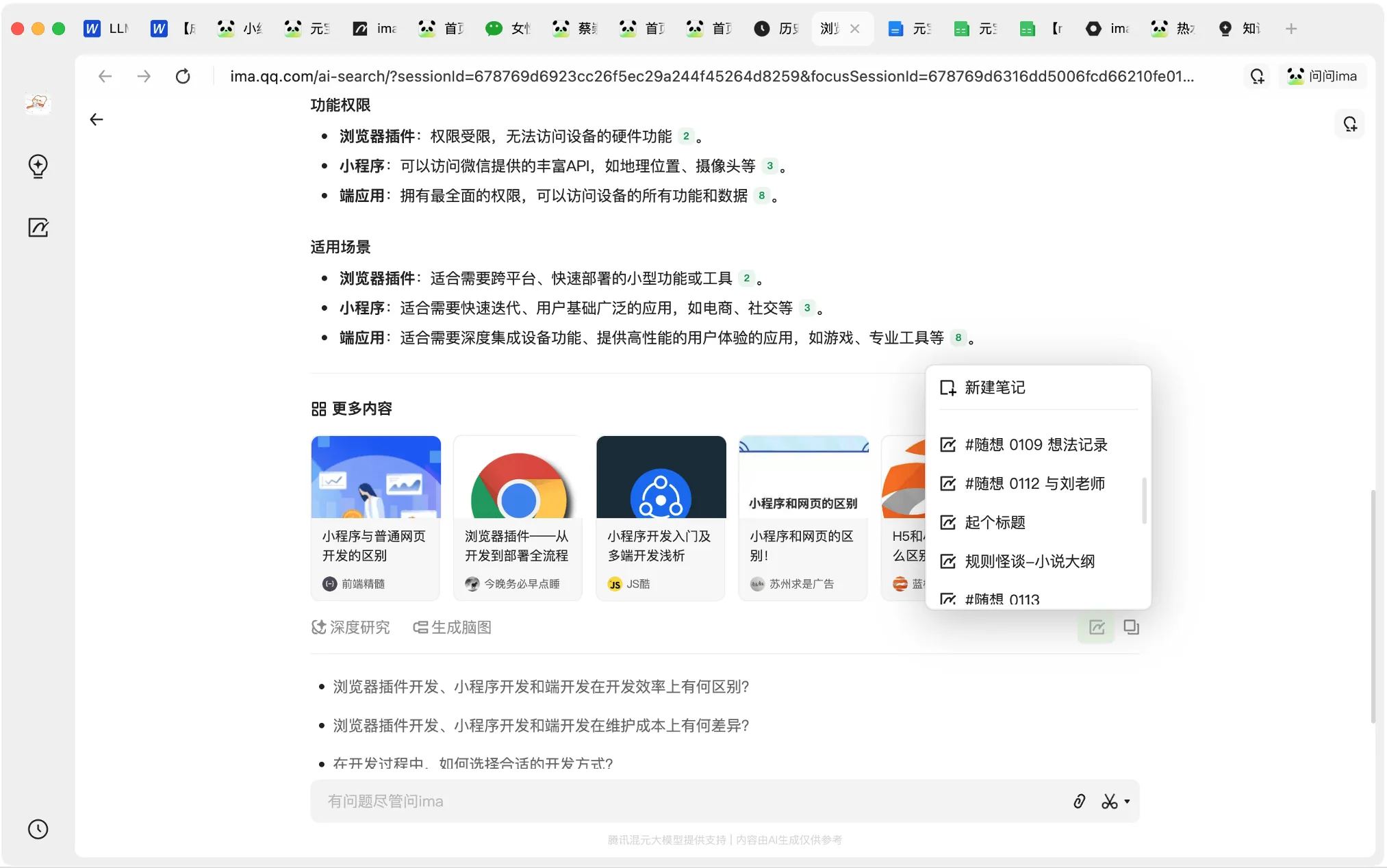The image size is (1387, 868).
Task: Click the note list popup scrollbar
Action: coord(1144,501)
